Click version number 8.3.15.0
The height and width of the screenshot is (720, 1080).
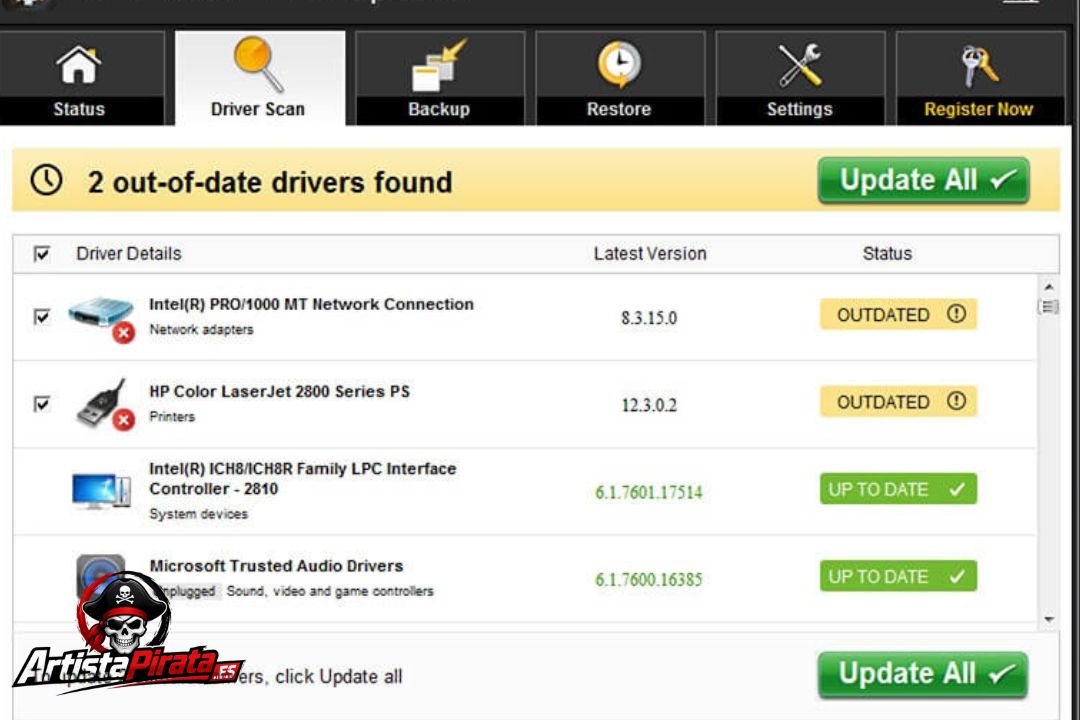click(x=649, y=318)
